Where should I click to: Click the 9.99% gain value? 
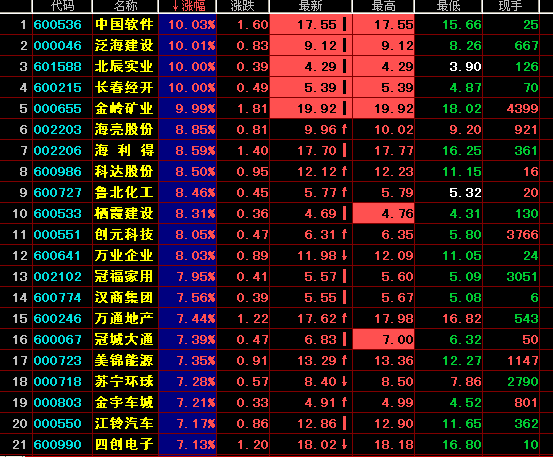click(195, 109)
